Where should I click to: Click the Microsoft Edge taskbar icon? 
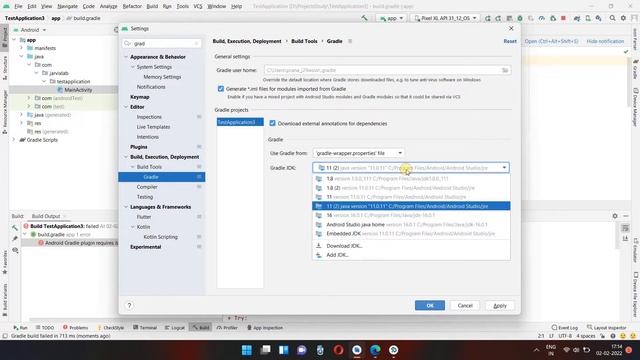tap(375, 350)
